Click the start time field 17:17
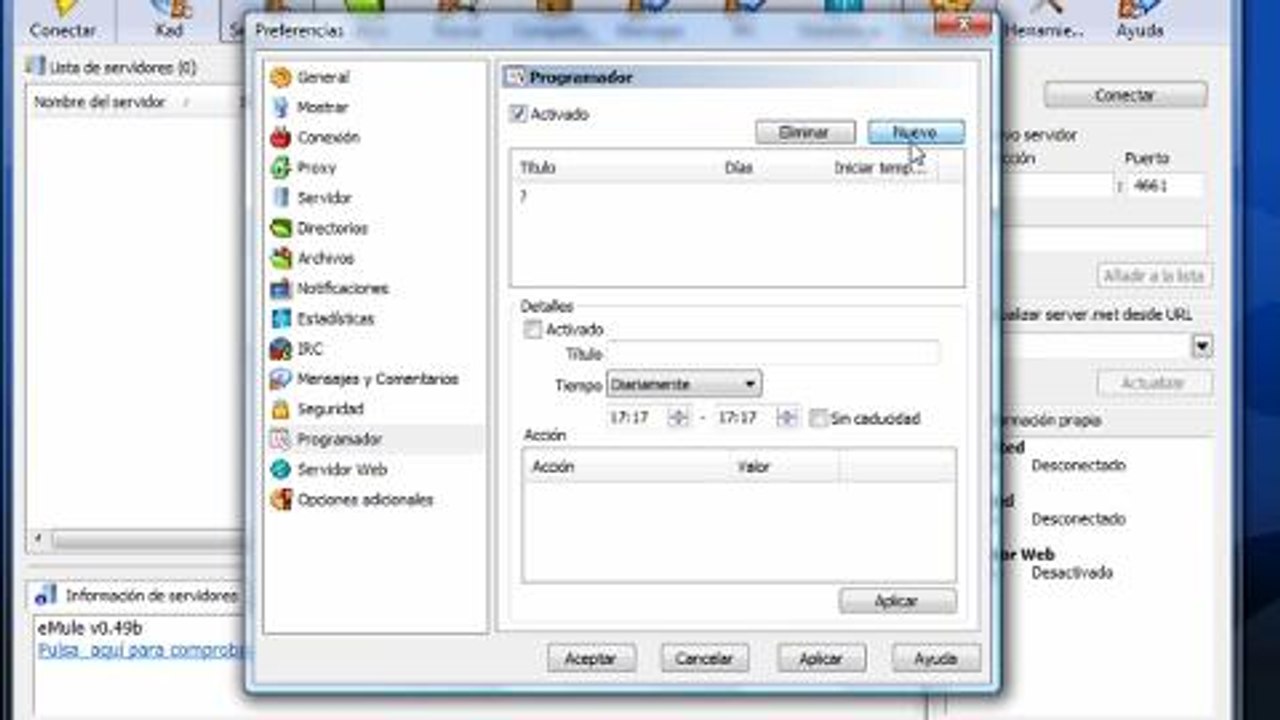Viewport: 1280px width, 720px height. pyautogui.click(x=638, y=418)
